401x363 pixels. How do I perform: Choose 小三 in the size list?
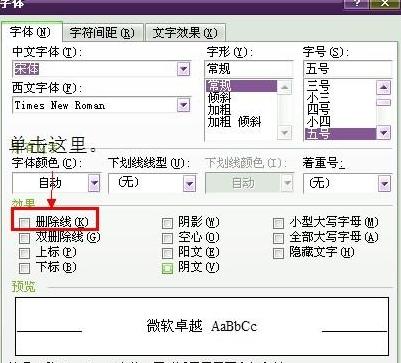tap(341, 98)
